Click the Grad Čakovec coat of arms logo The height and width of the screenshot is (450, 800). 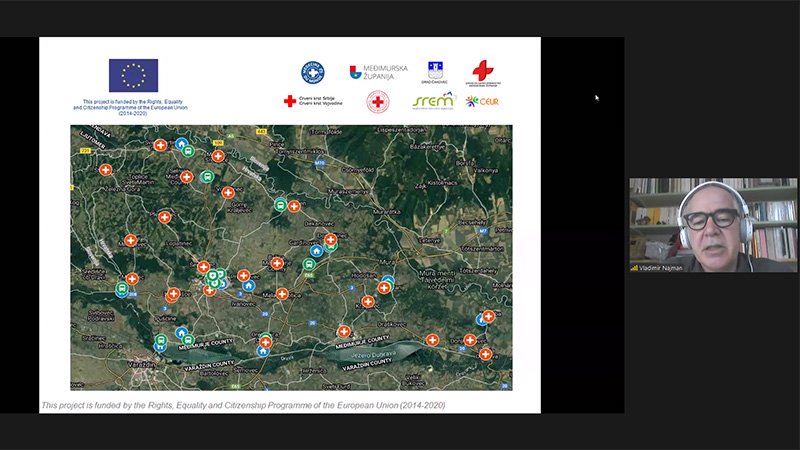(435, 72)
